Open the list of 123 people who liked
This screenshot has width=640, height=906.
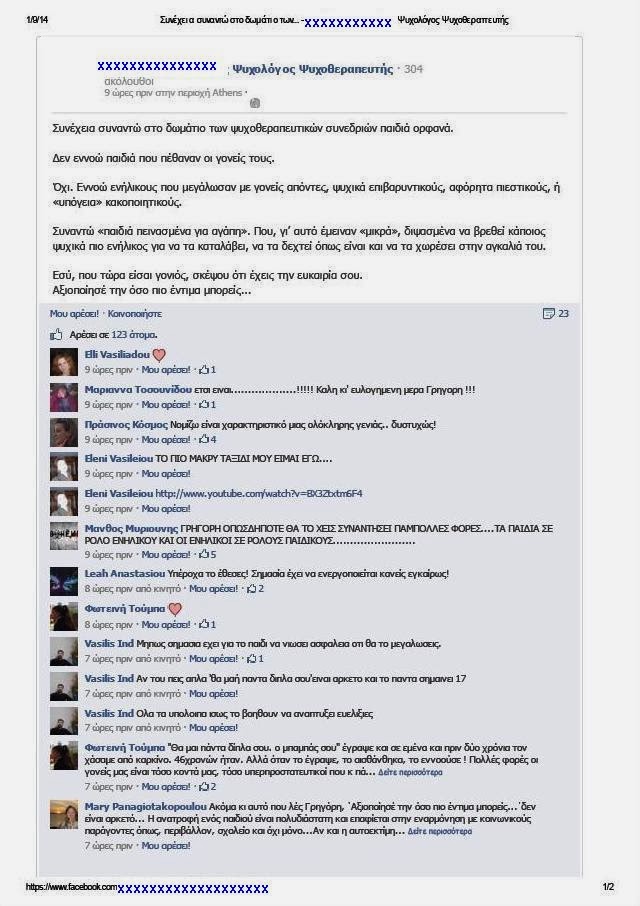[x=134, y=335]
